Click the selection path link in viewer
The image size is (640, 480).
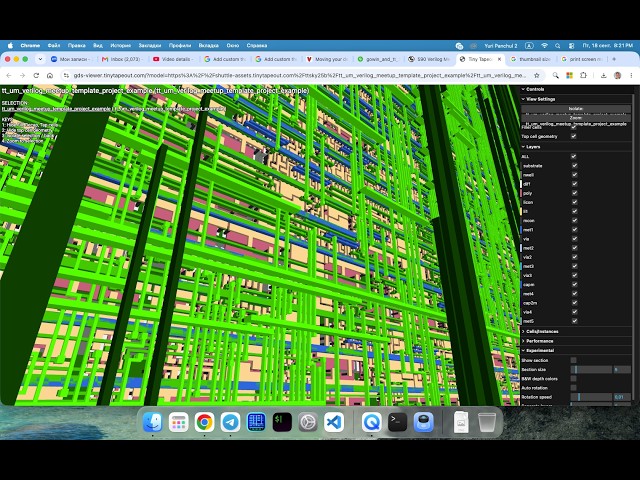coord(113,109)
